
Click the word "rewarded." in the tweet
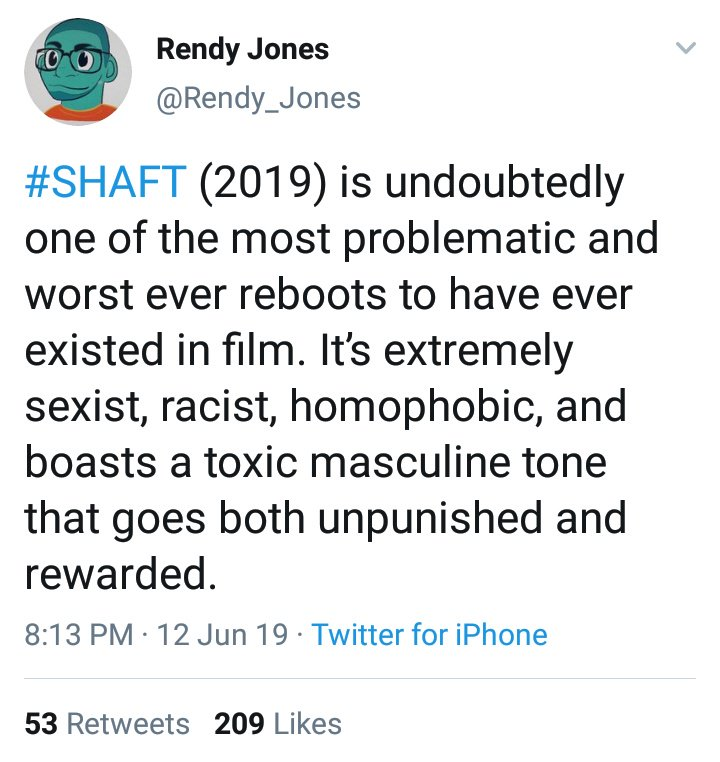coord(120,573)
